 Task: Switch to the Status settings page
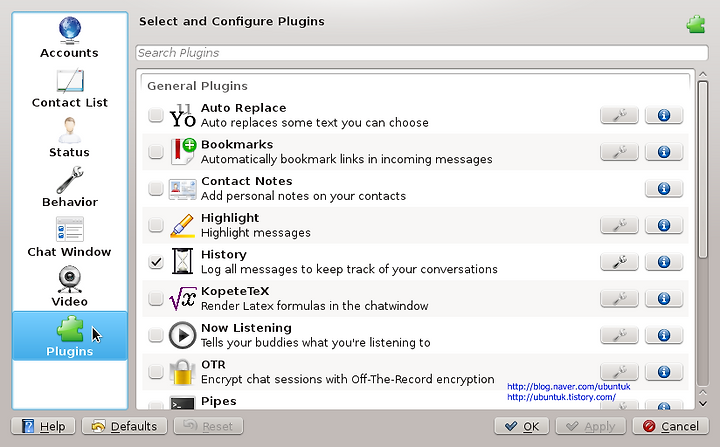(69, 138)
